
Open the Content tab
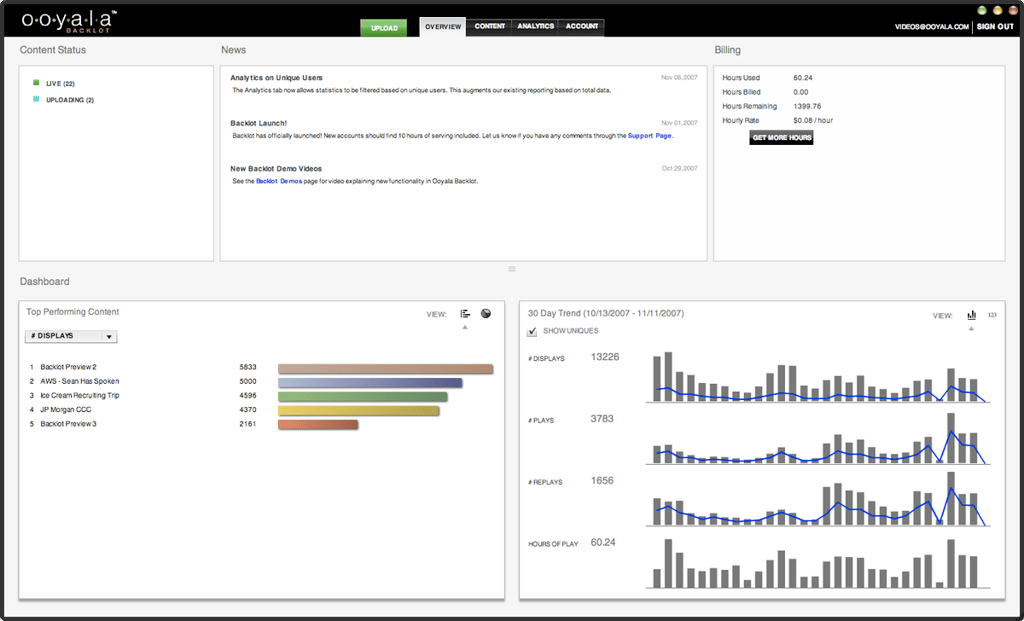click(x=490, y=26)
